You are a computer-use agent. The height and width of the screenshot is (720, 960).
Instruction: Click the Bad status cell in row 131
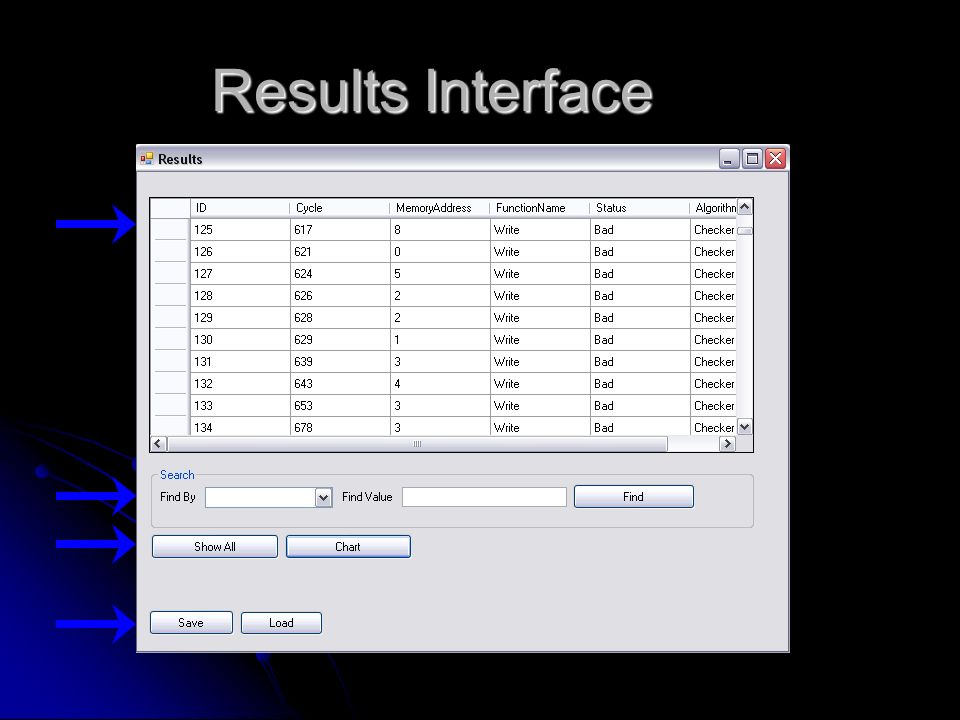click(x=640, y=362)
